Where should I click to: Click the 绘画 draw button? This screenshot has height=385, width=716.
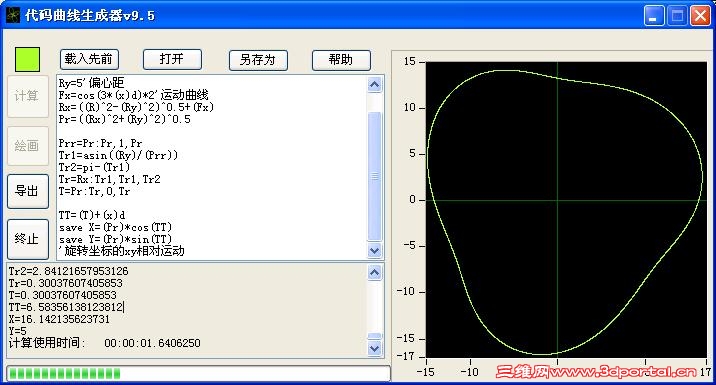point(27,146)
